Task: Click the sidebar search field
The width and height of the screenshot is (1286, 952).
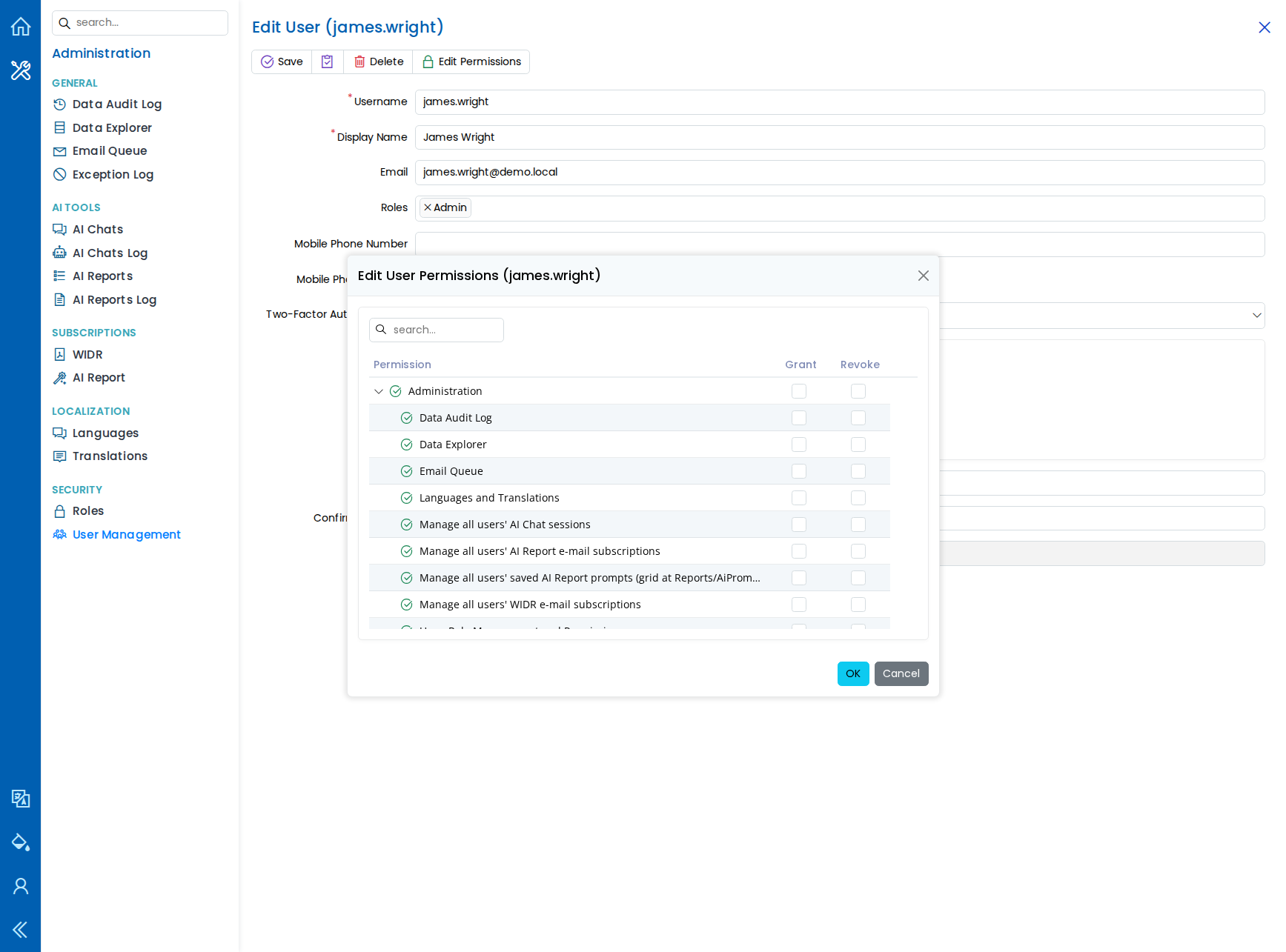Action: coord(140,23)
